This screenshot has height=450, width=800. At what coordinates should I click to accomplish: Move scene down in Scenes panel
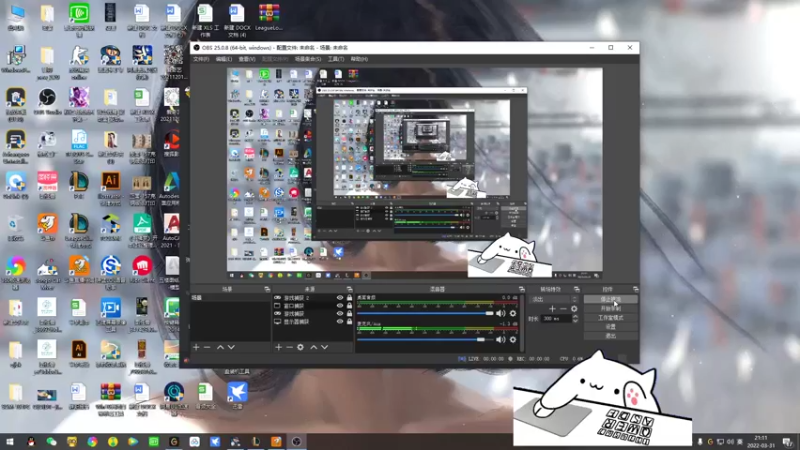[231, 347]
